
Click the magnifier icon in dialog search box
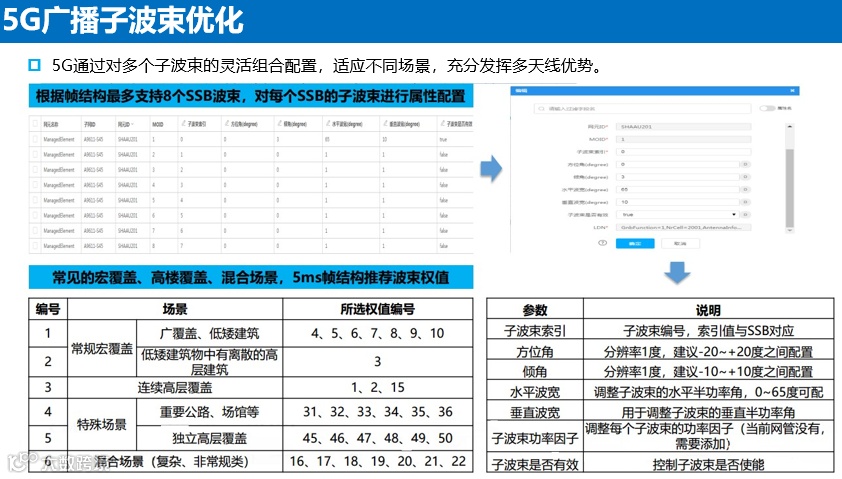(x=541, y=108)
